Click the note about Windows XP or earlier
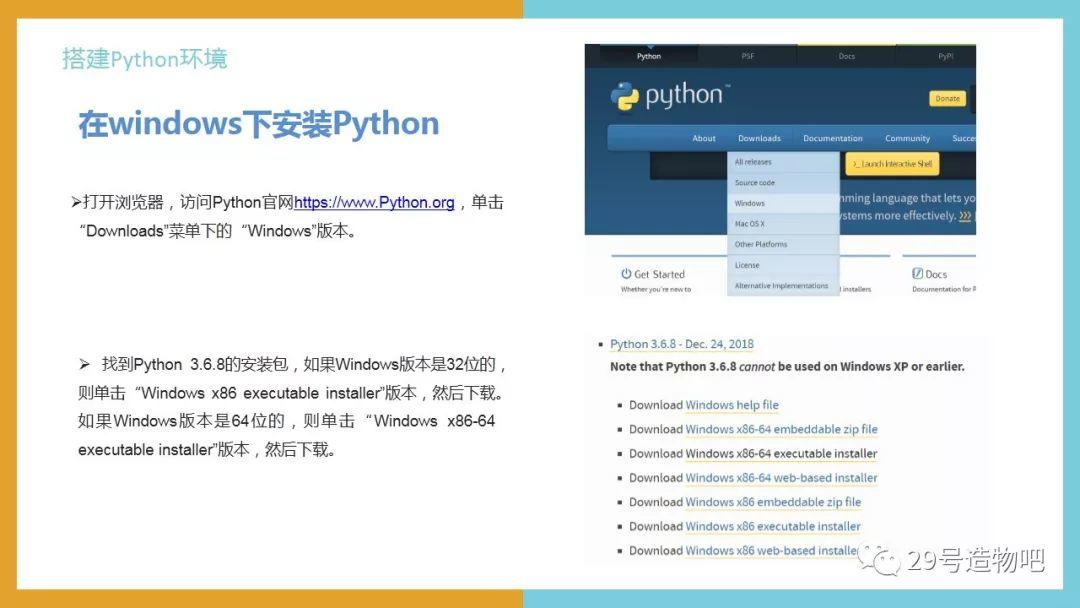Screen dimensions: 1080x608 coord(787,366)
